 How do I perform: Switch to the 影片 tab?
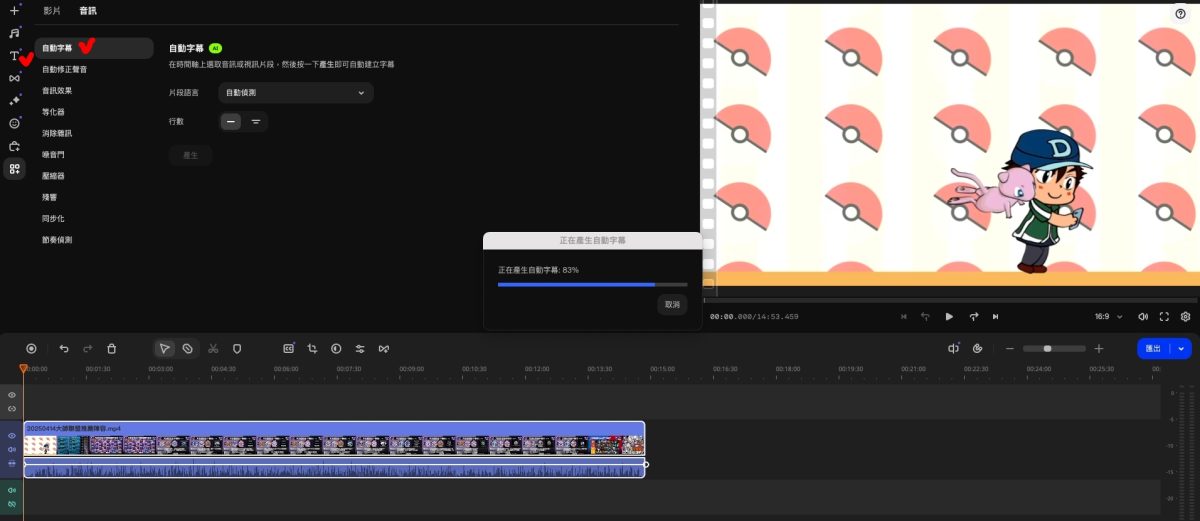tap(52, 11)
